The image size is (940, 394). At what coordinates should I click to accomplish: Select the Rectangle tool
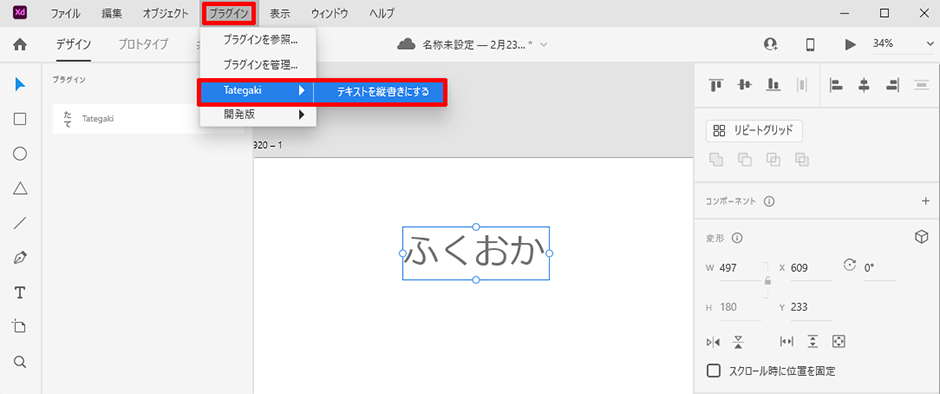pos(20,119)
